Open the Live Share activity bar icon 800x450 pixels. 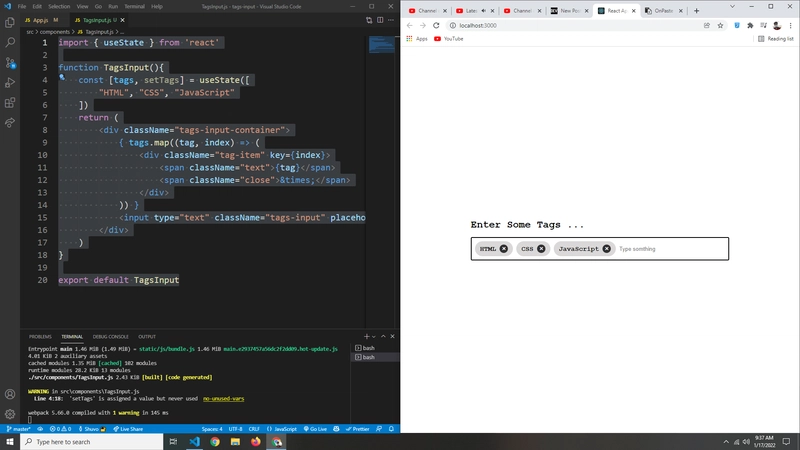[x=10, y=122]
